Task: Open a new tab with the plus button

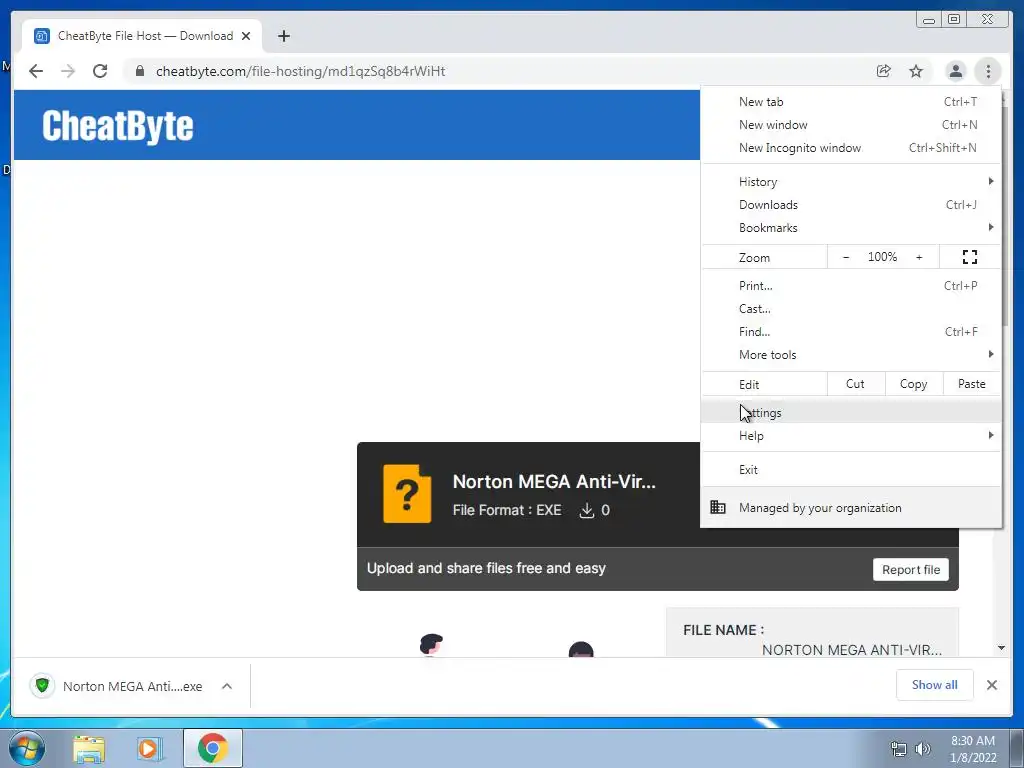Action: [283, 36]
